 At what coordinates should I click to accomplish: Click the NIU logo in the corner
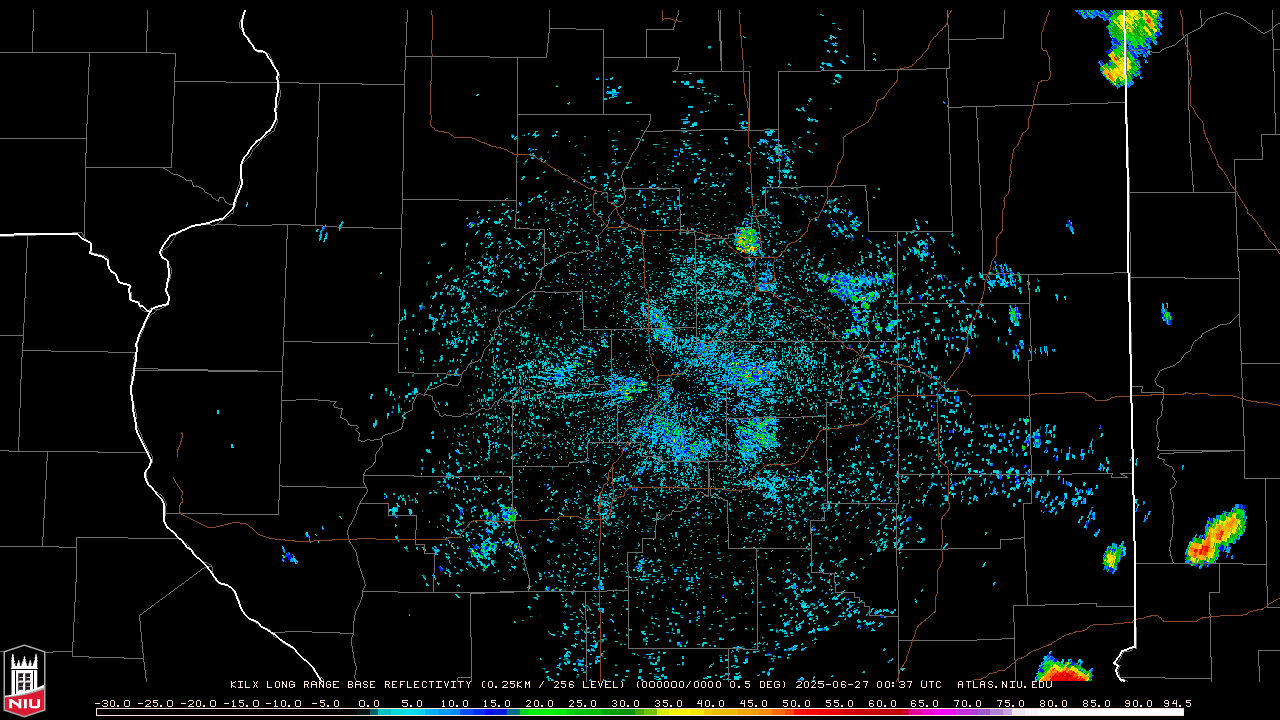[24, 682]
